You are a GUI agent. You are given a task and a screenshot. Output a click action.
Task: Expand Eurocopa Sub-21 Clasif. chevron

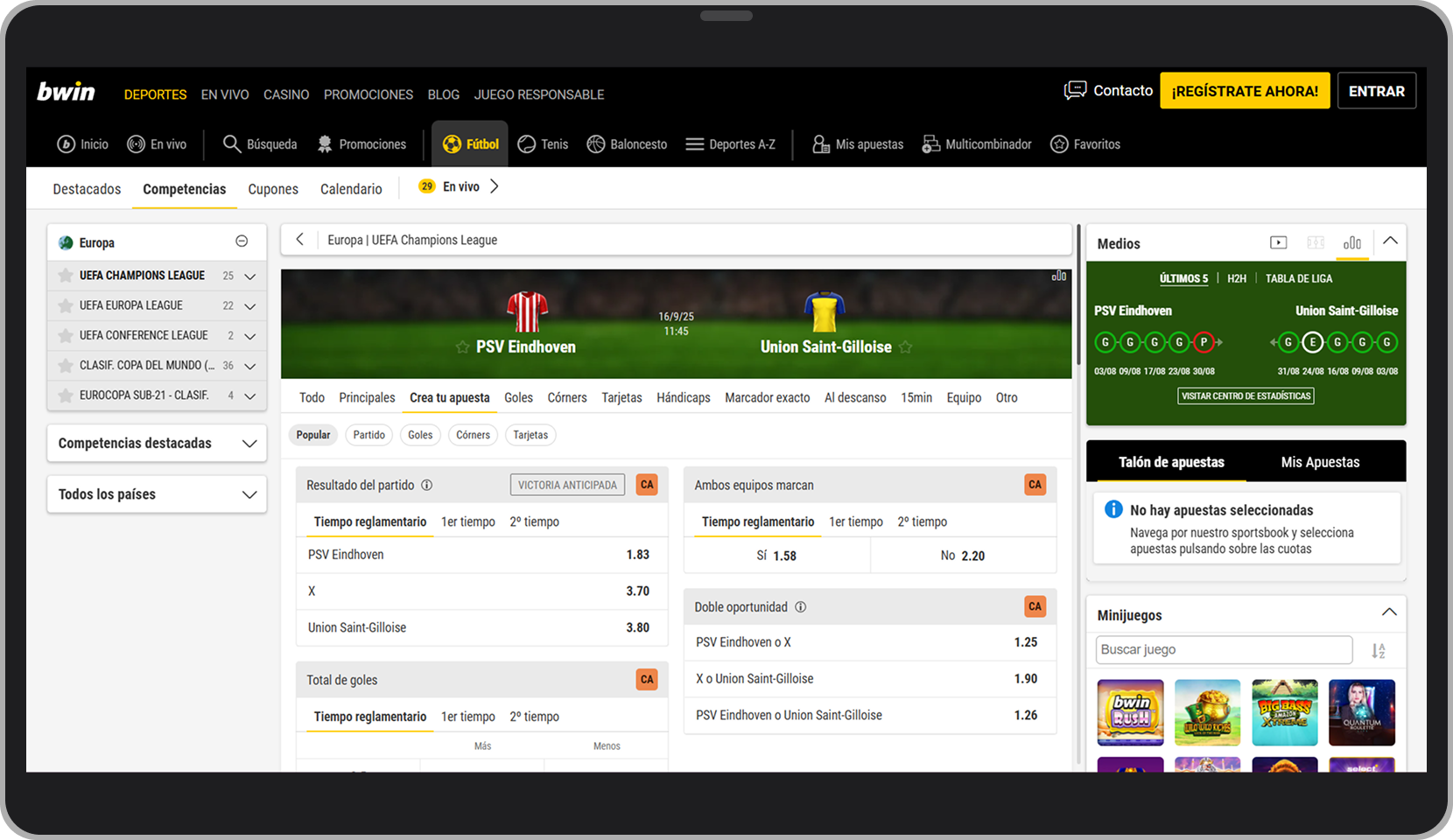pos(250,396)
